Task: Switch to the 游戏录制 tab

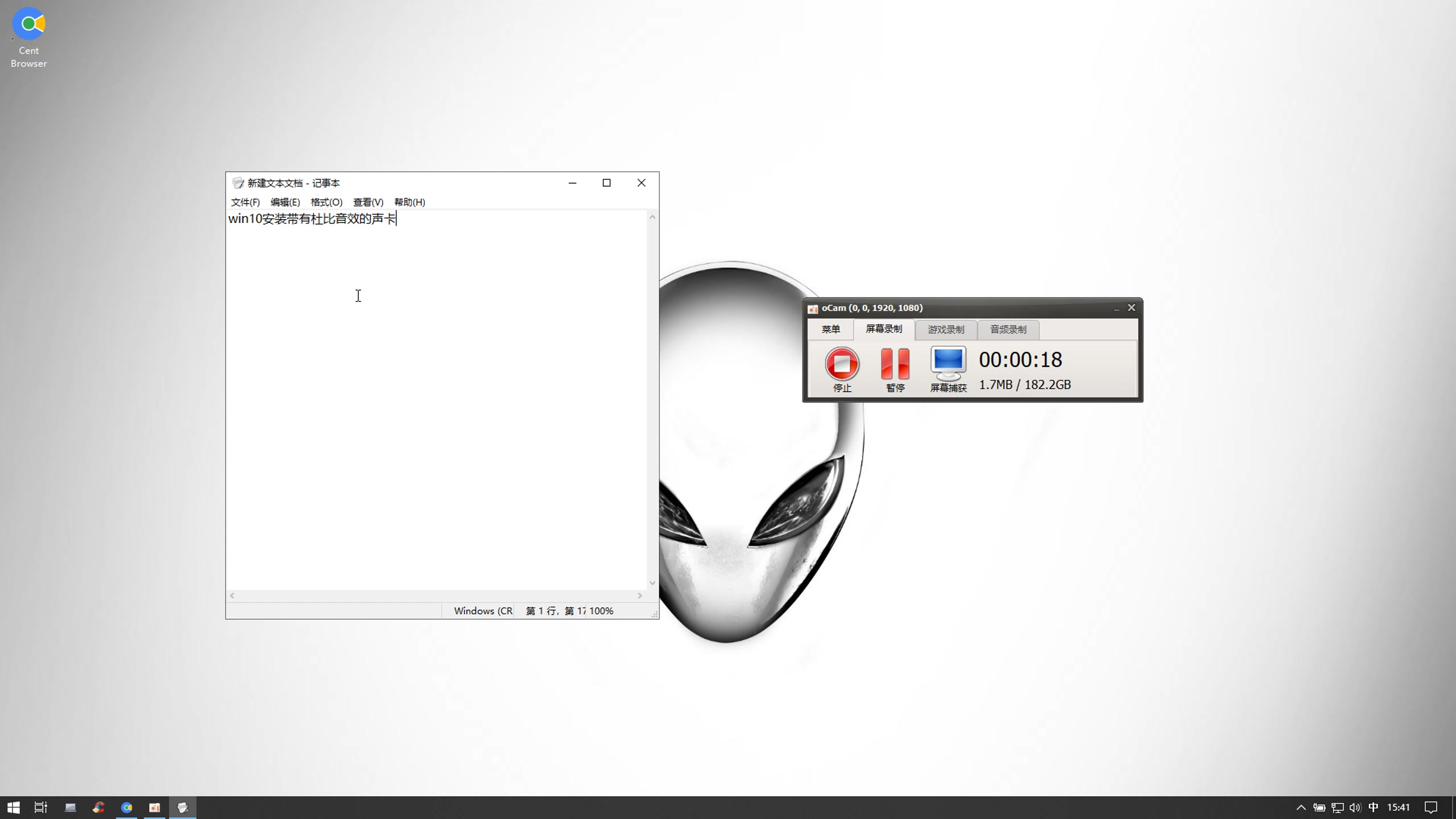Action: point(945,329)
